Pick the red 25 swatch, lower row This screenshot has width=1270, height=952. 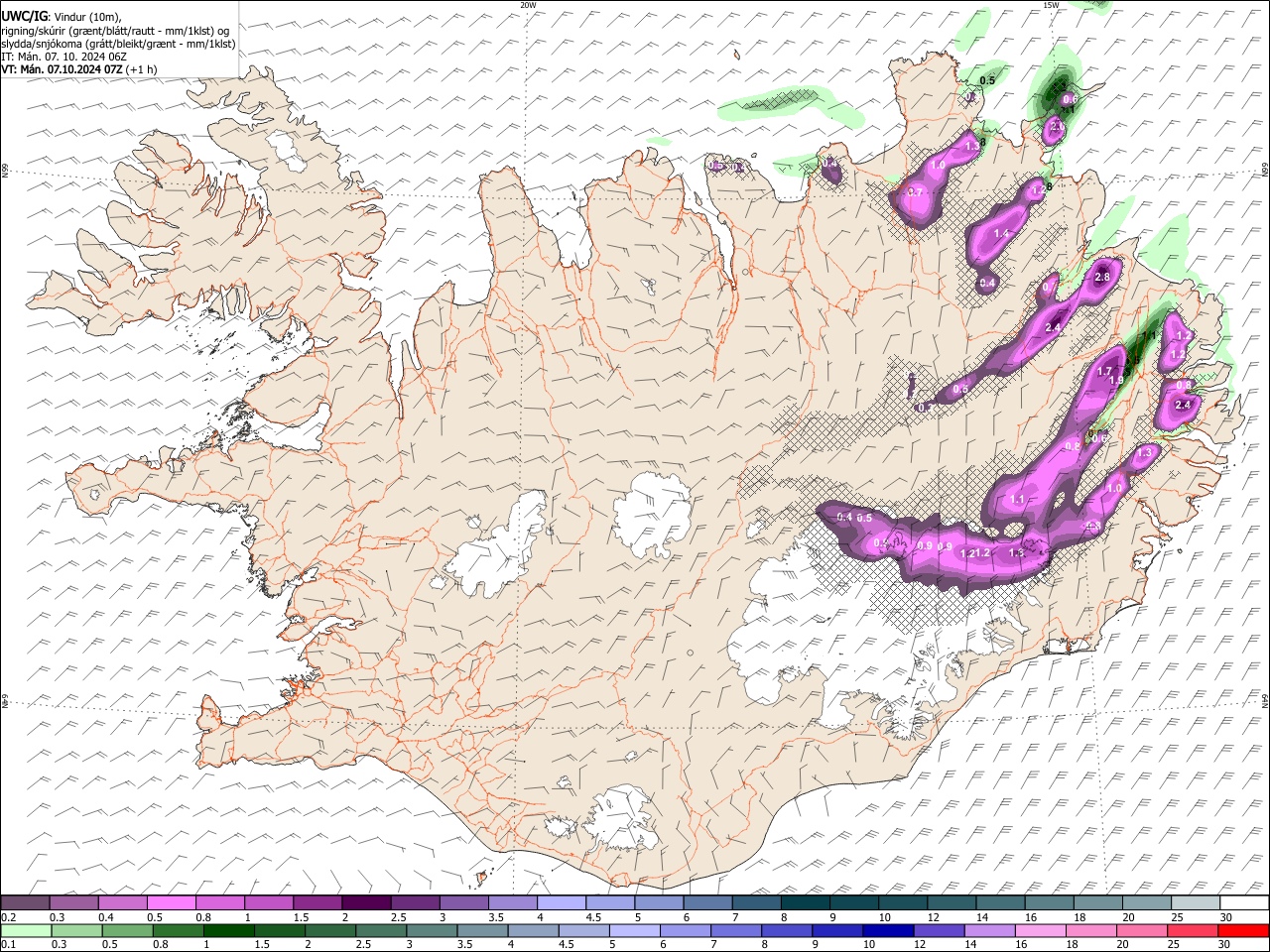pos(1191,930)
